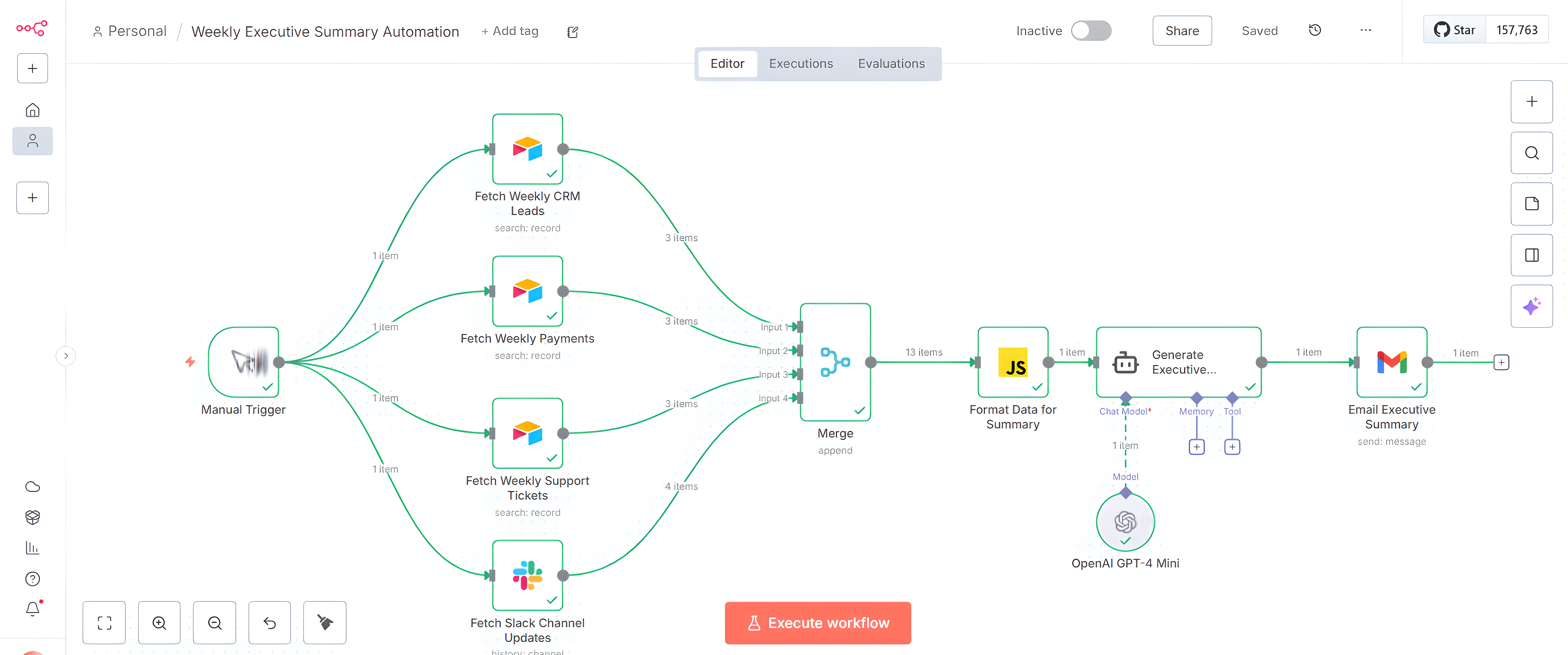The width and height of the screenshot is (1568, 655).
Task: Open the insights bar chart icon
Action: click(32, 548)
